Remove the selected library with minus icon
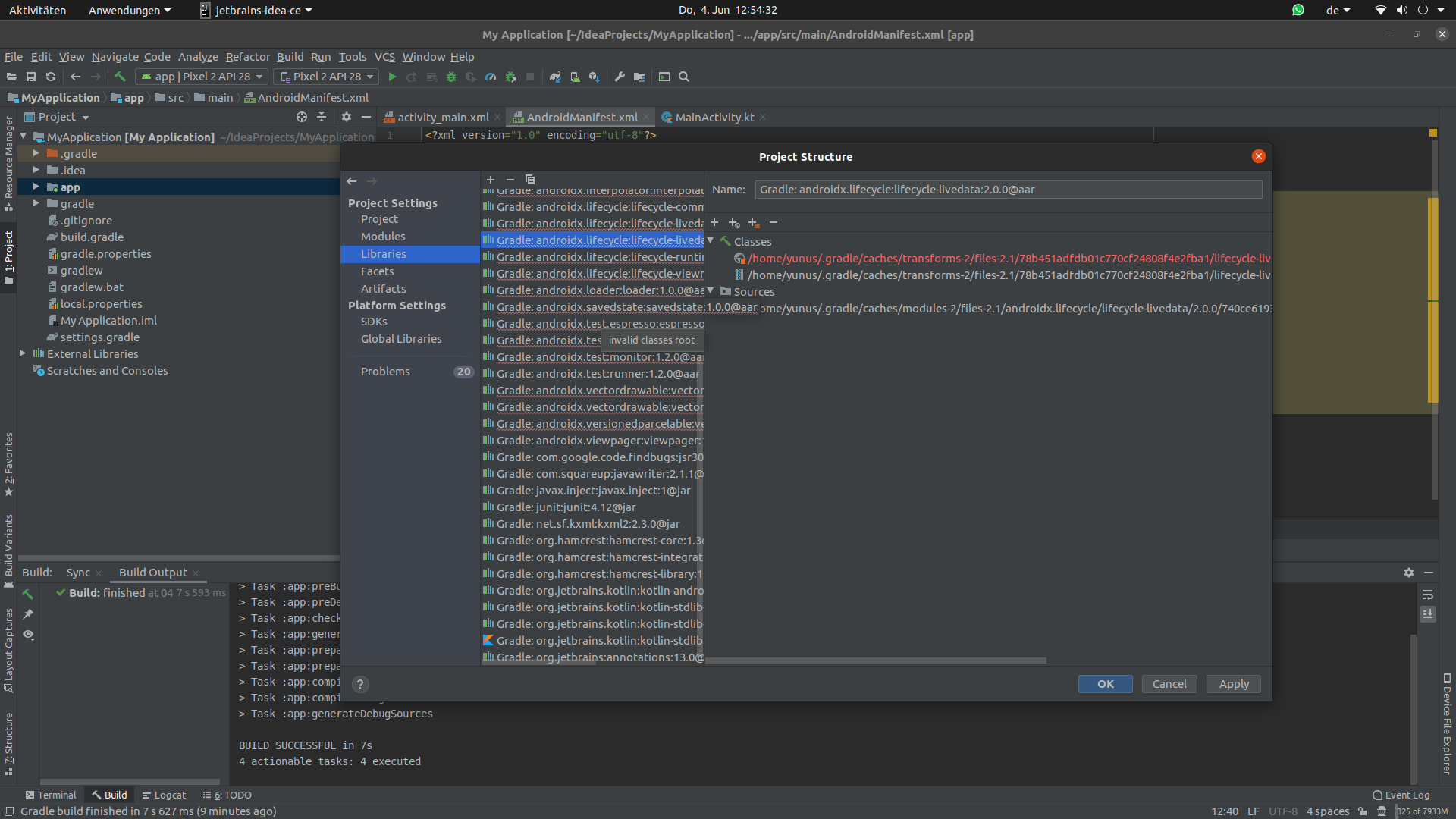This screenshot has width=1456, height=819. point(510,180)
